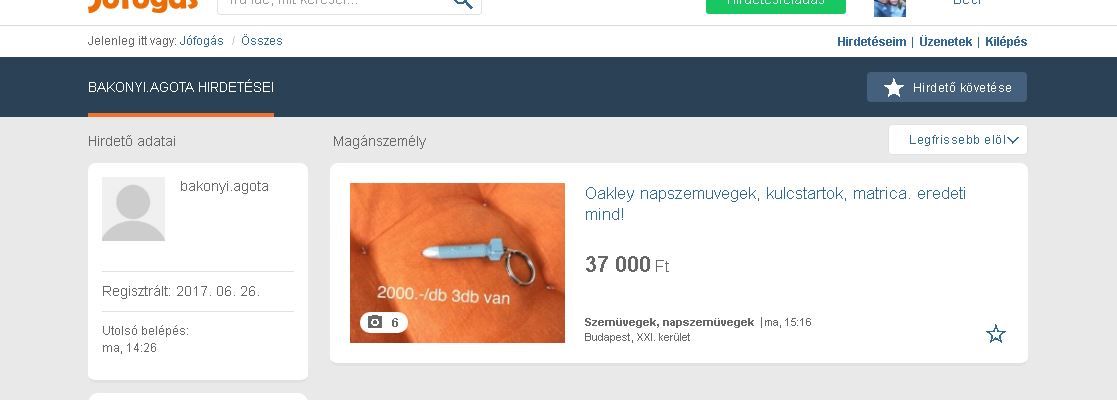Click bakonyi.agota grey avatar placeholder
The width and height of the screenshot is (1117, 400).
133,209
